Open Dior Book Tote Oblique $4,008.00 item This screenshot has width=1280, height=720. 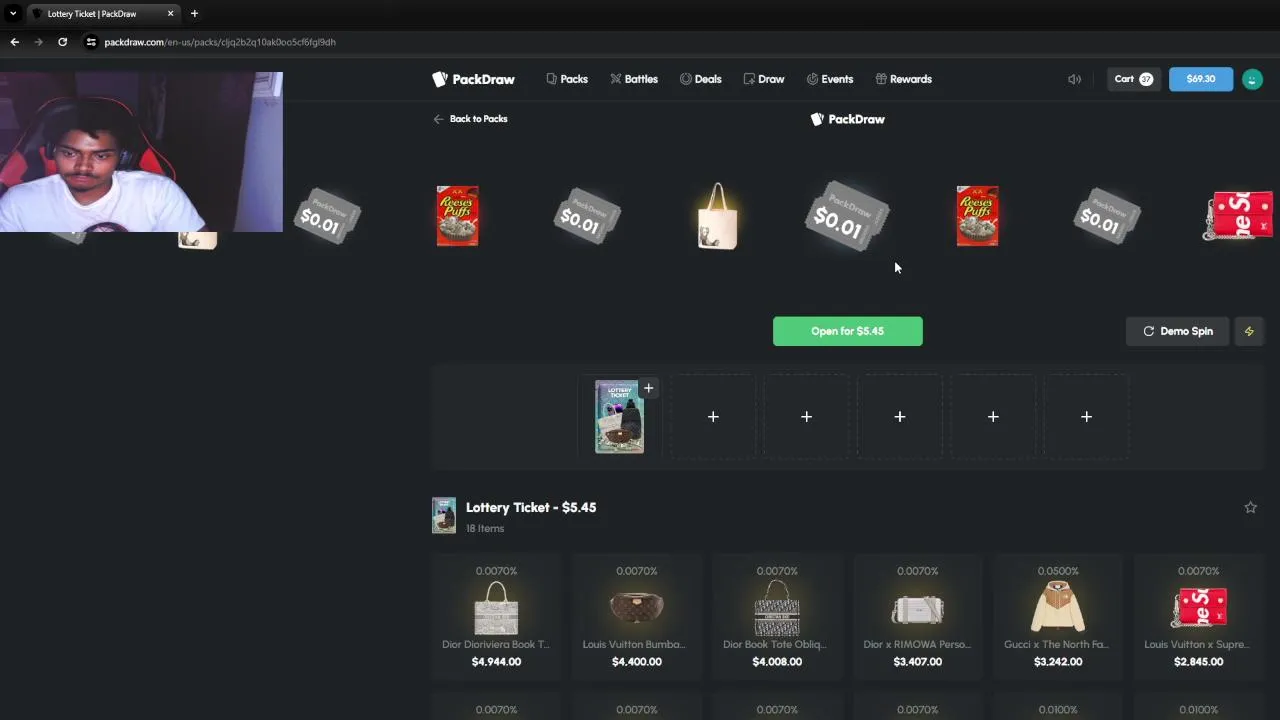click(777, 616)
